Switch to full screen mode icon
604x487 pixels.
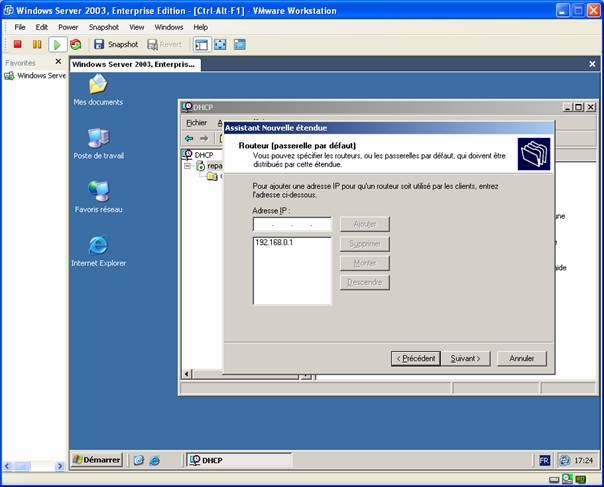pos(220,44)
